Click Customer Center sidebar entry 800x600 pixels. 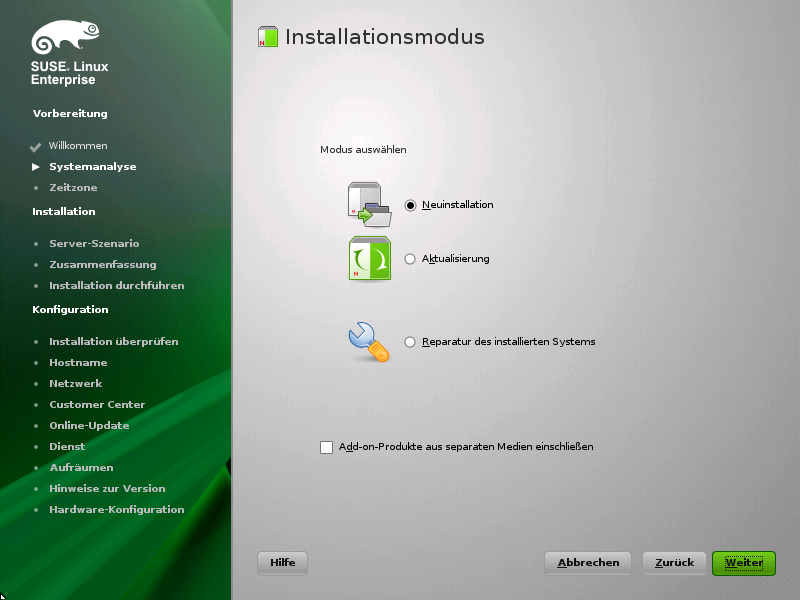click(x=97, y=404)
